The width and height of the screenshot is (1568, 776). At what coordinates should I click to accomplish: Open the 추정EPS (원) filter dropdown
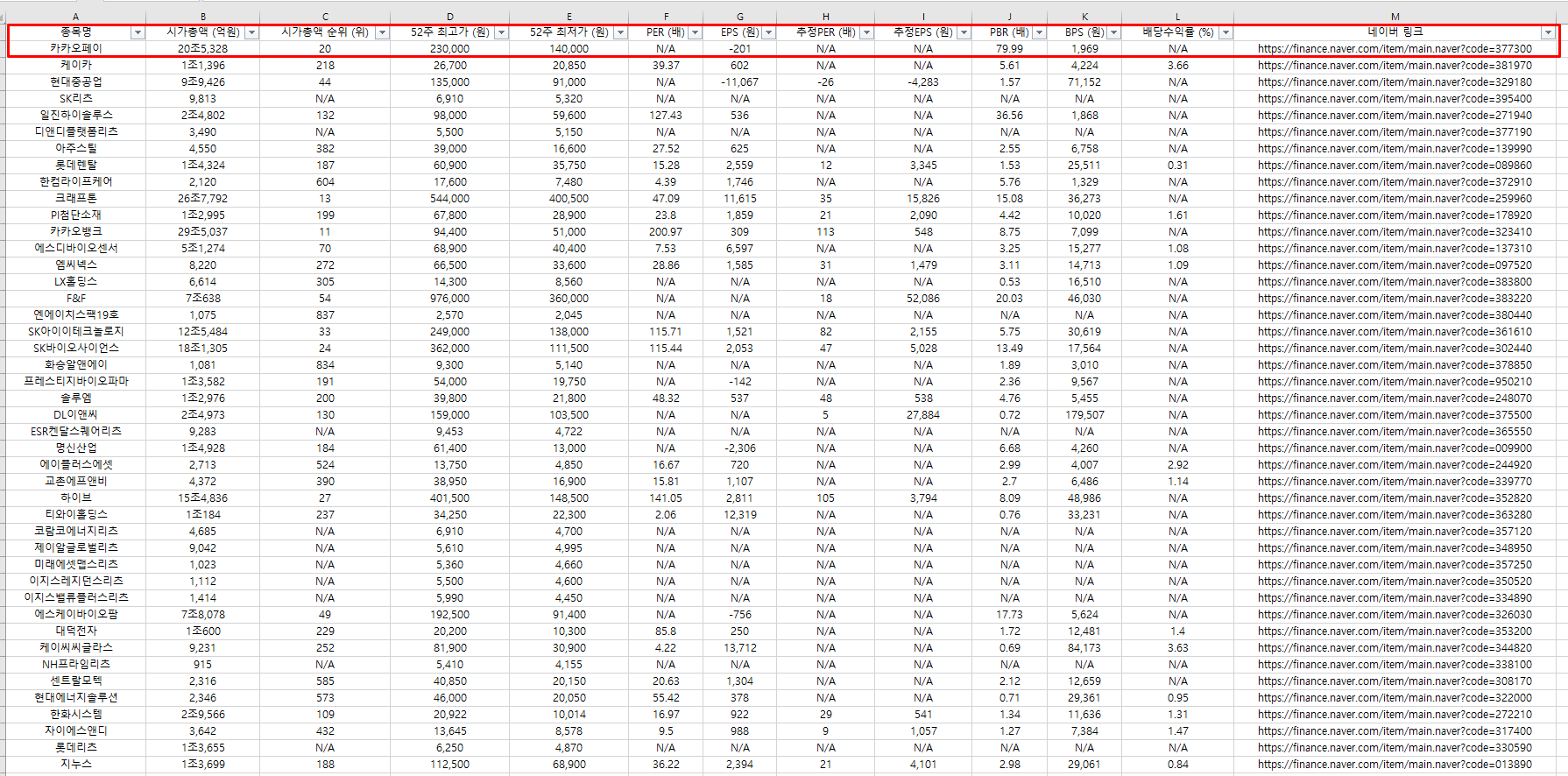964,32
